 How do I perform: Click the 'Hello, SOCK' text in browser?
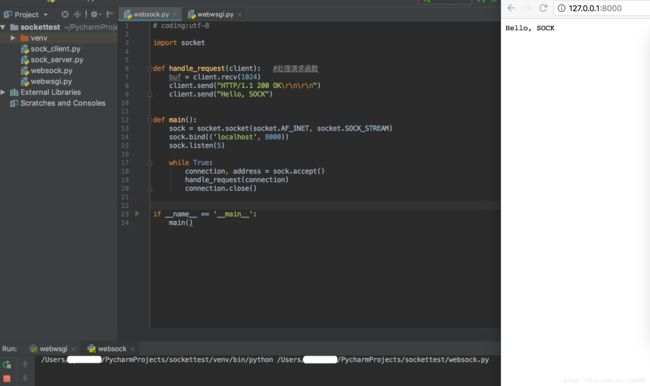[529, 28]
